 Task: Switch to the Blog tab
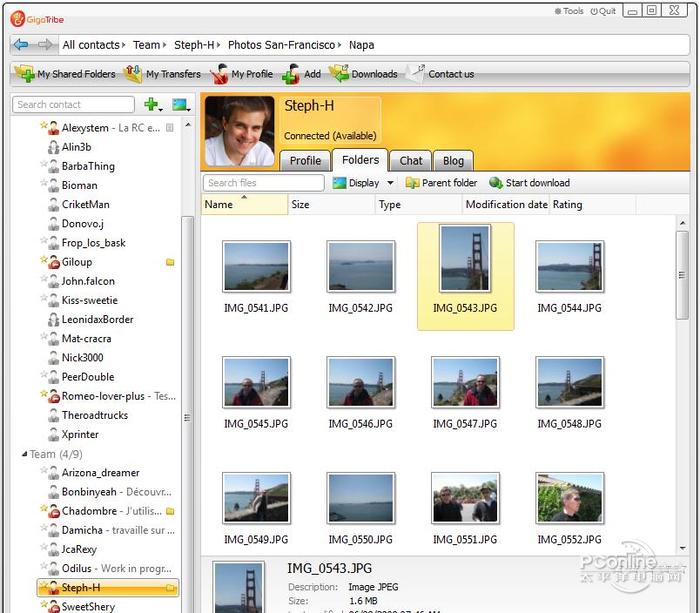(453, 161)
